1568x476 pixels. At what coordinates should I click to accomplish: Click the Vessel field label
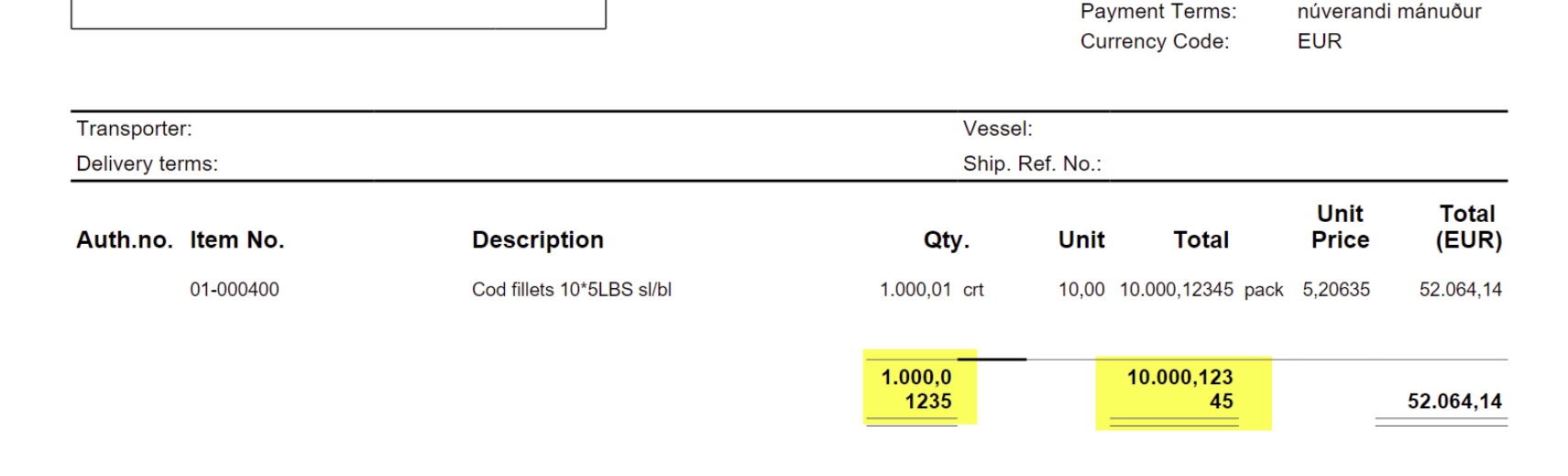(997, 128)
